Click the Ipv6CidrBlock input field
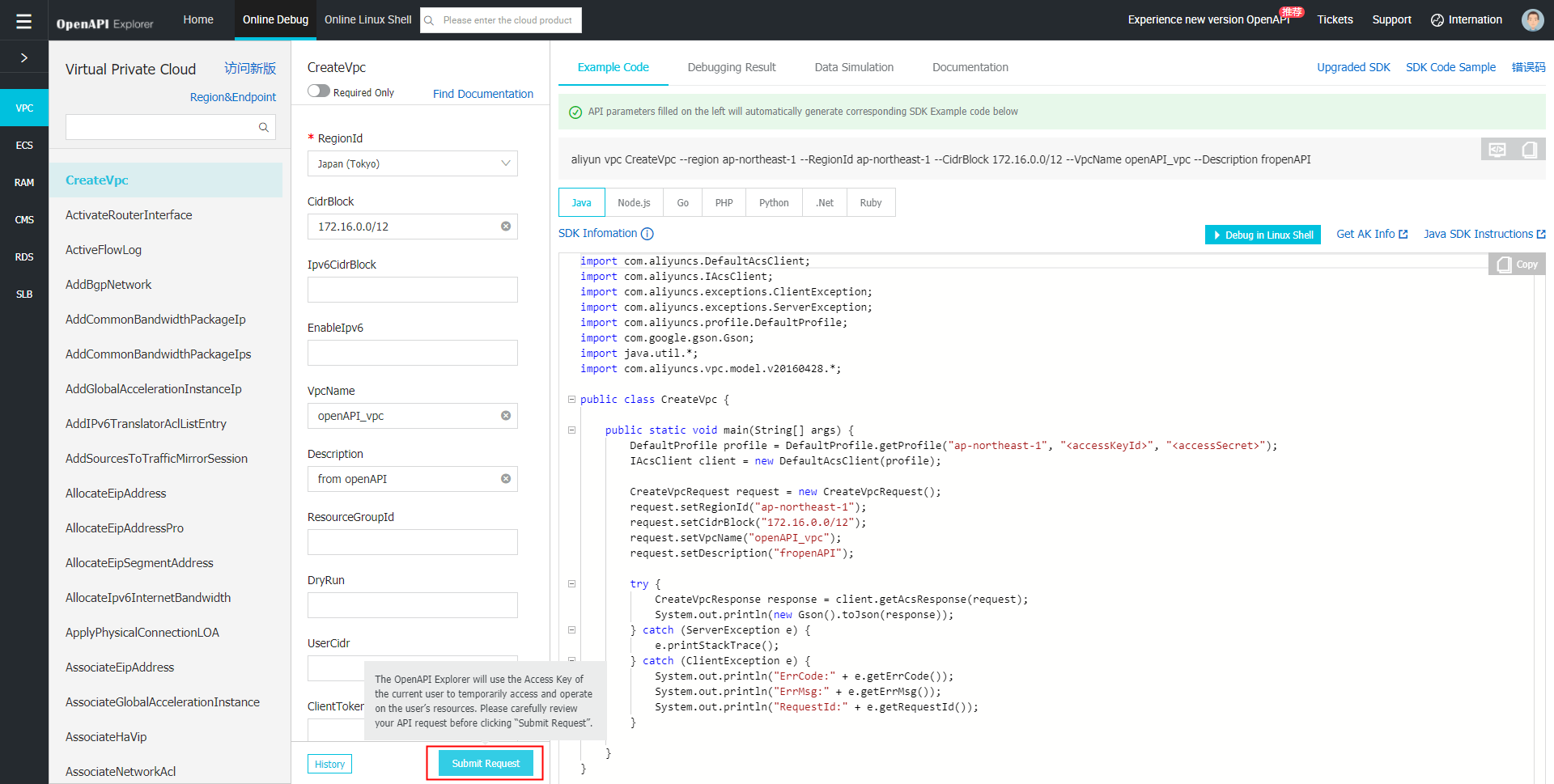The image size is (1554, 784). pos(413,290)
